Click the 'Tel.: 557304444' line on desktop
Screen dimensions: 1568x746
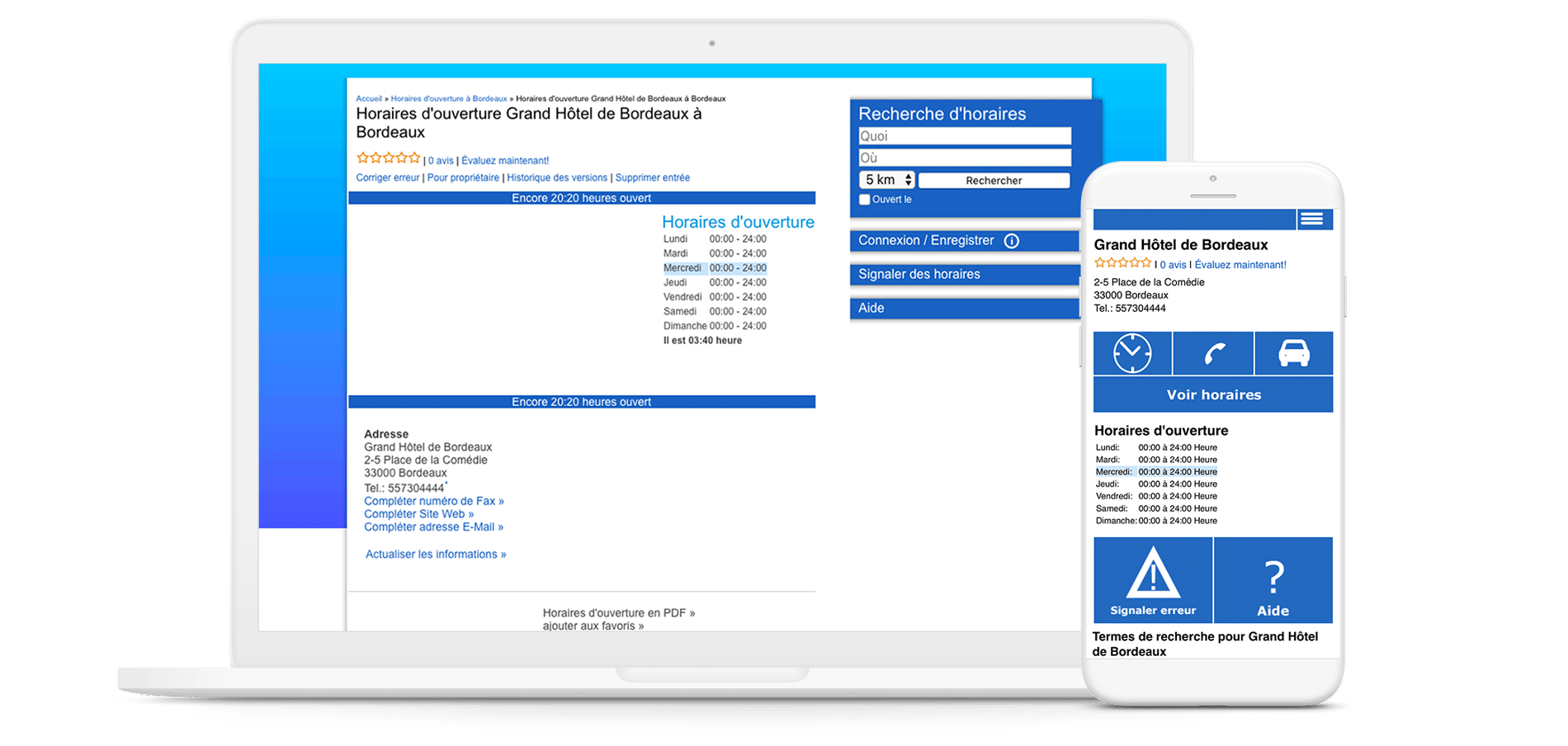pos(405,488)
